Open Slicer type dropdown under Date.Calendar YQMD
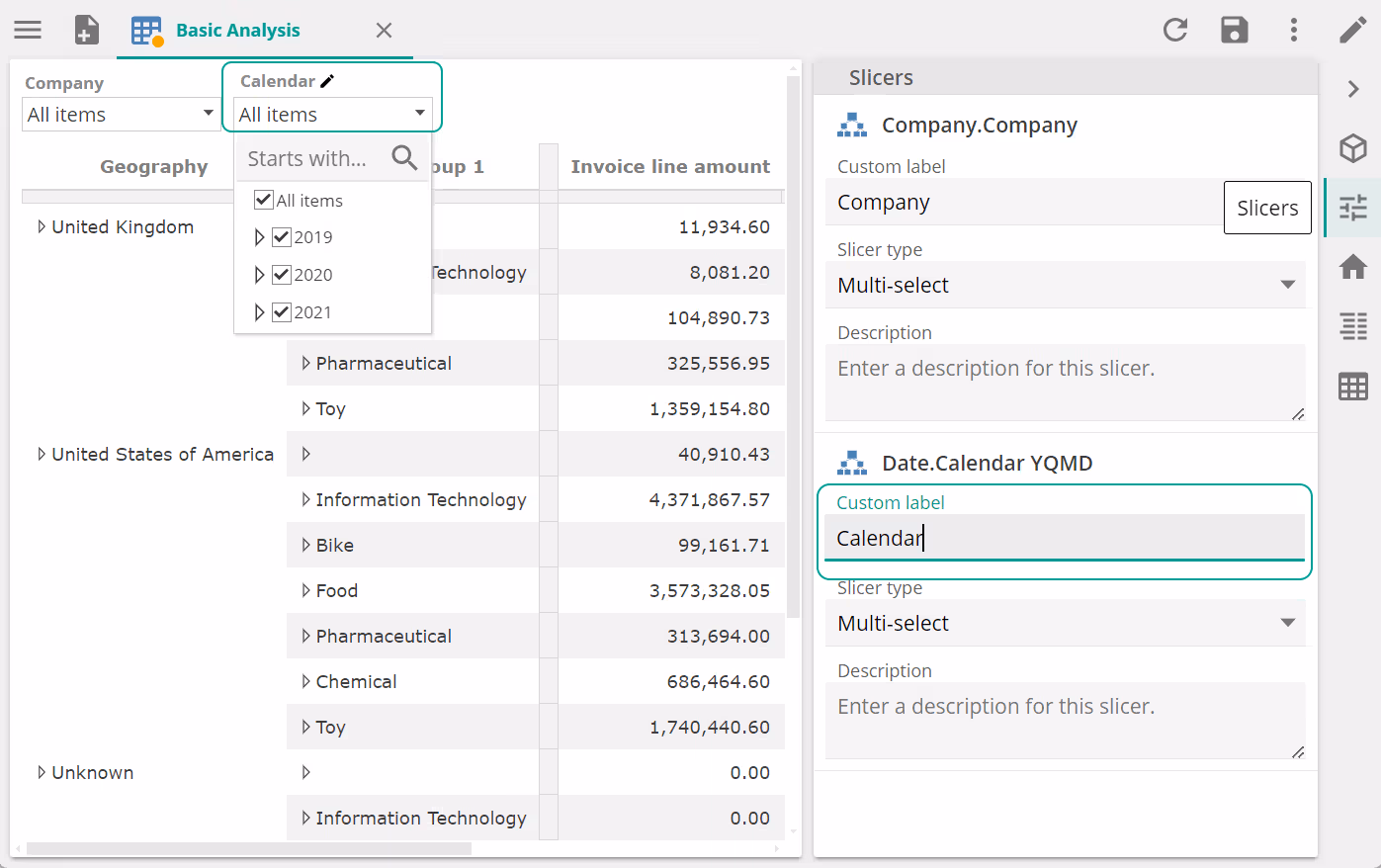 [x=1065, y=623]
